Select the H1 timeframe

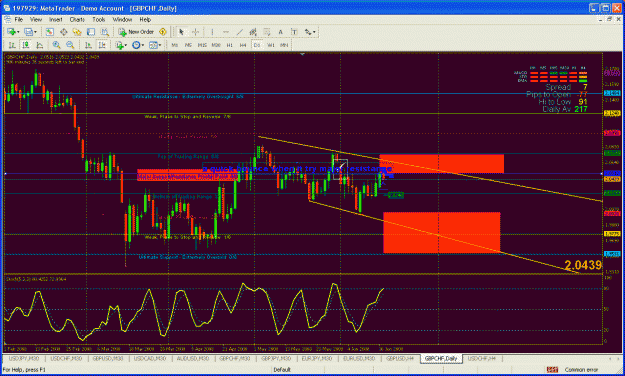230,45
